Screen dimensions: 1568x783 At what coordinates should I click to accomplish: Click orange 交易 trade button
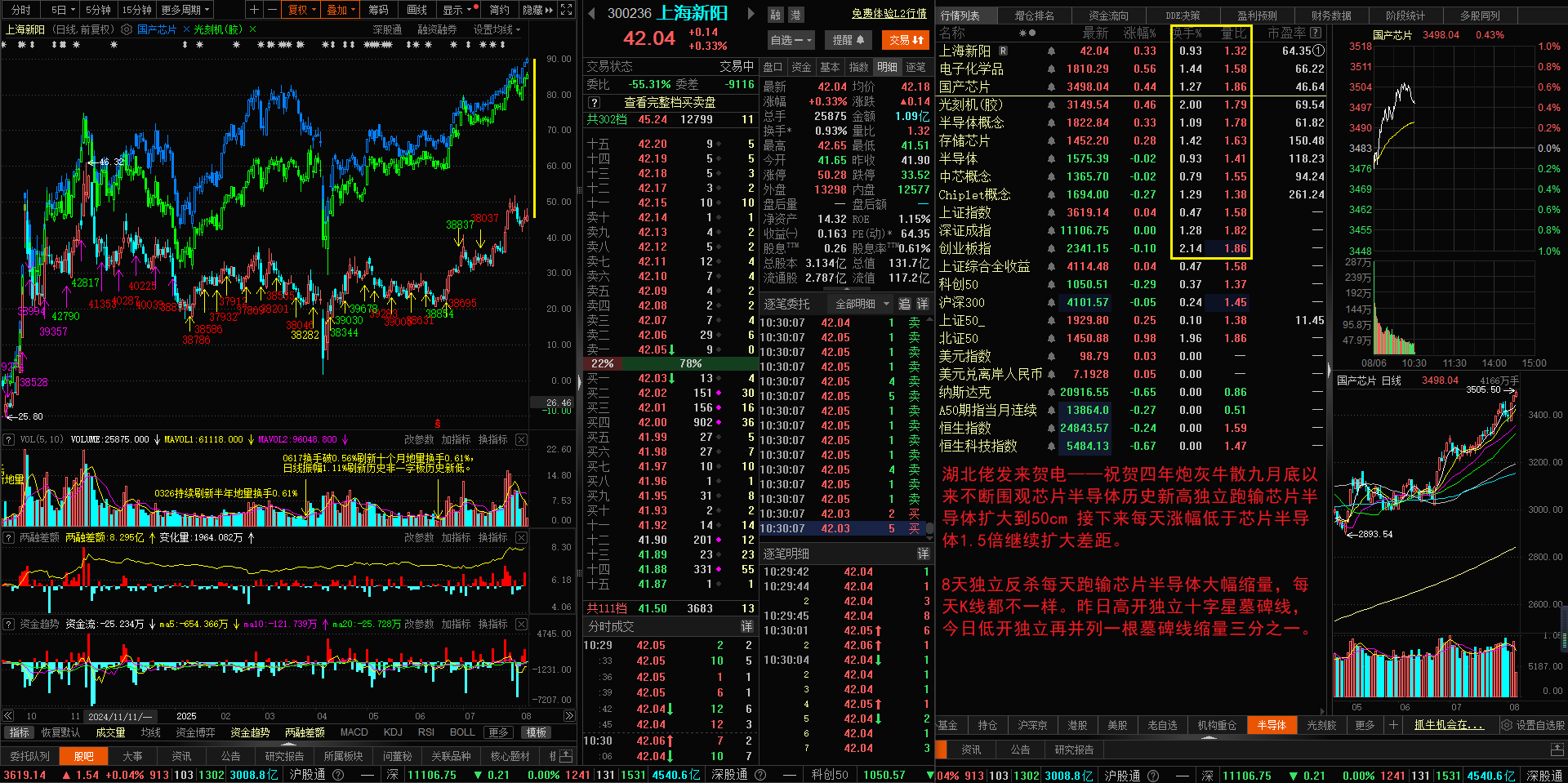906,39
